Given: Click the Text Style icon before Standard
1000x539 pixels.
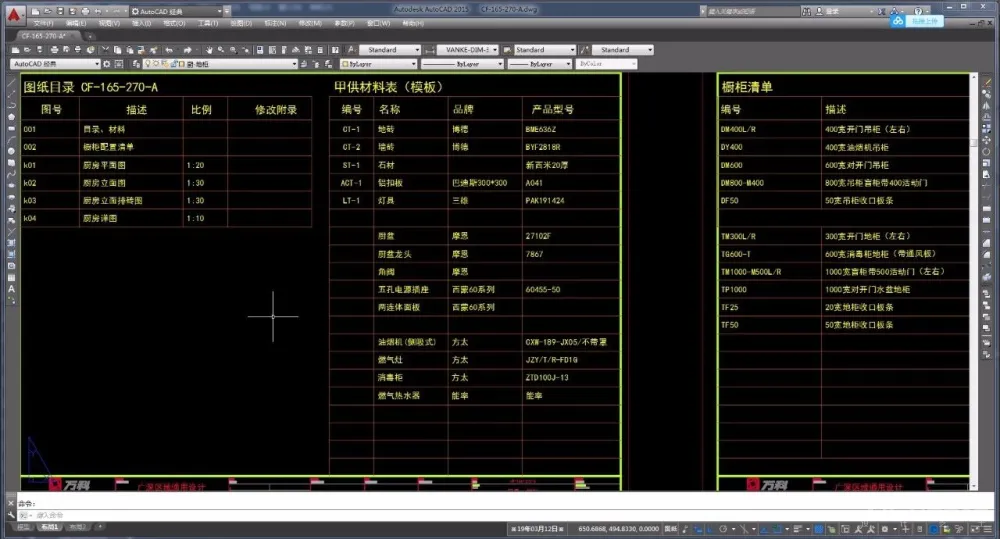Looking at the screenshot, I should pos(351,50).
